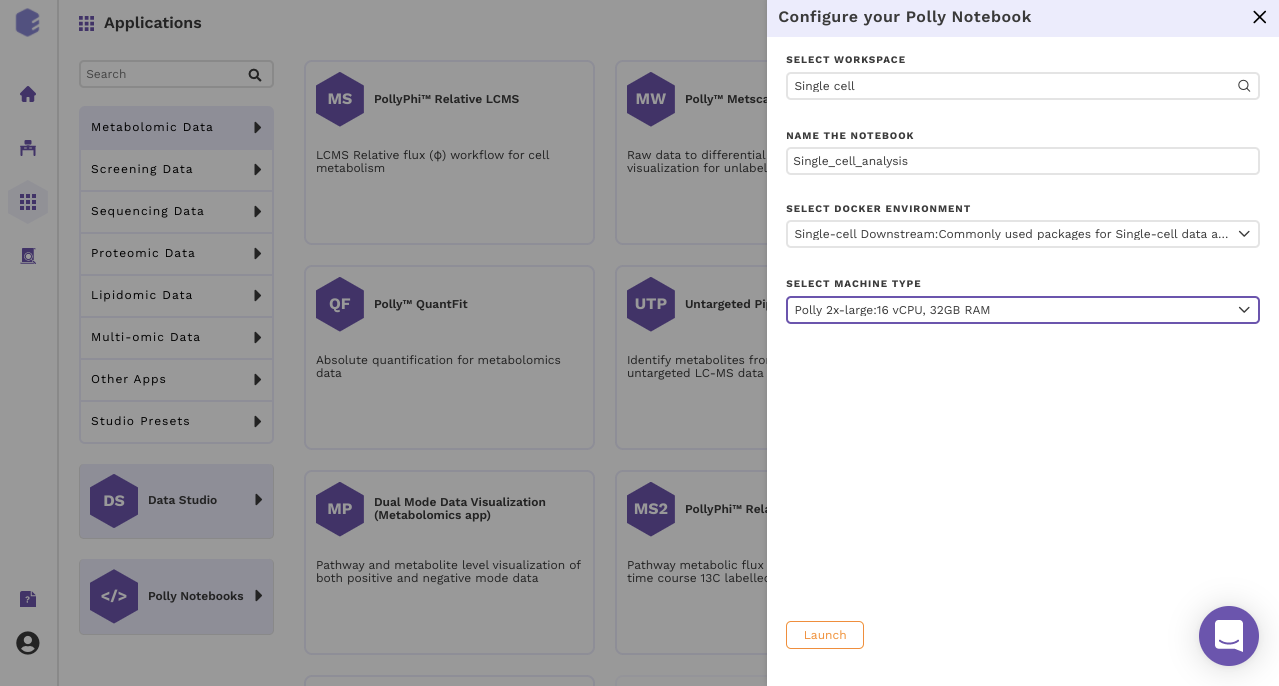Click the MP hexagon Dual Mode Visualization icon
Screen dimensions: 1279x686
coord(340,509)
